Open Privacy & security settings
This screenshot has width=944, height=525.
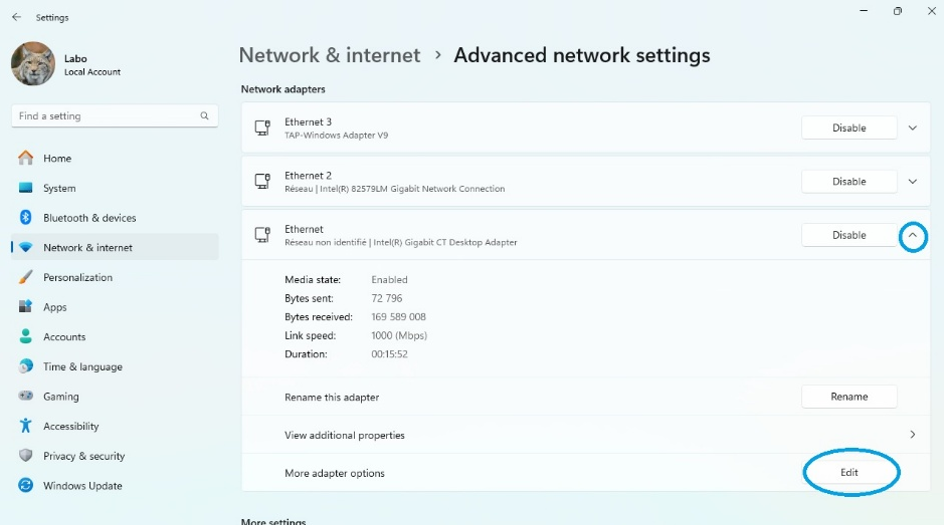(x=83, y=456)
